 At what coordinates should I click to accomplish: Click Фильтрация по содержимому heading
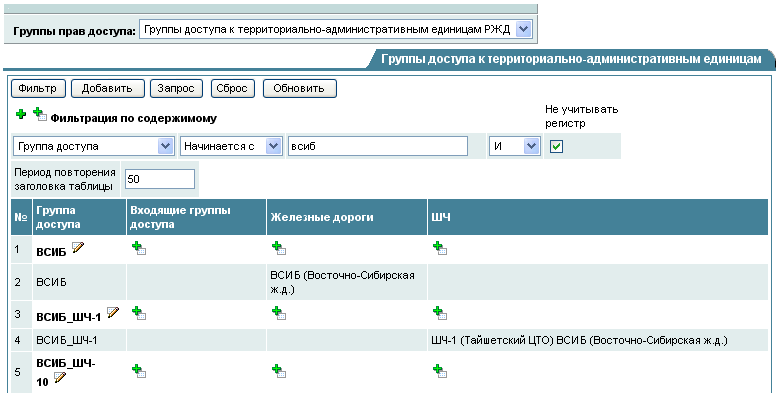click(x=133, y=118)
